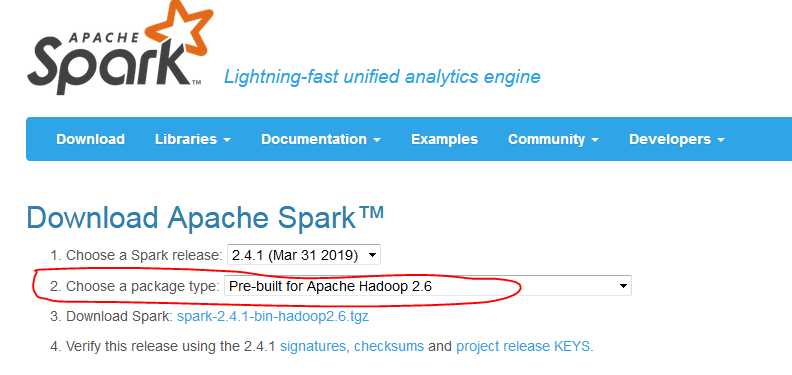
Task: Click the caret arrow next to Community
Action: [x=595, y=140]
